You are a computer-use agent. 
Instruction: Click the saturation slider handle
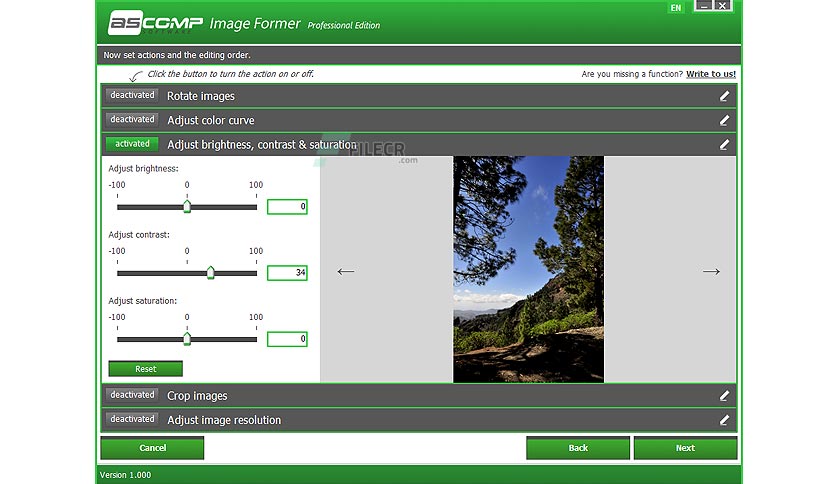[187, 338]
